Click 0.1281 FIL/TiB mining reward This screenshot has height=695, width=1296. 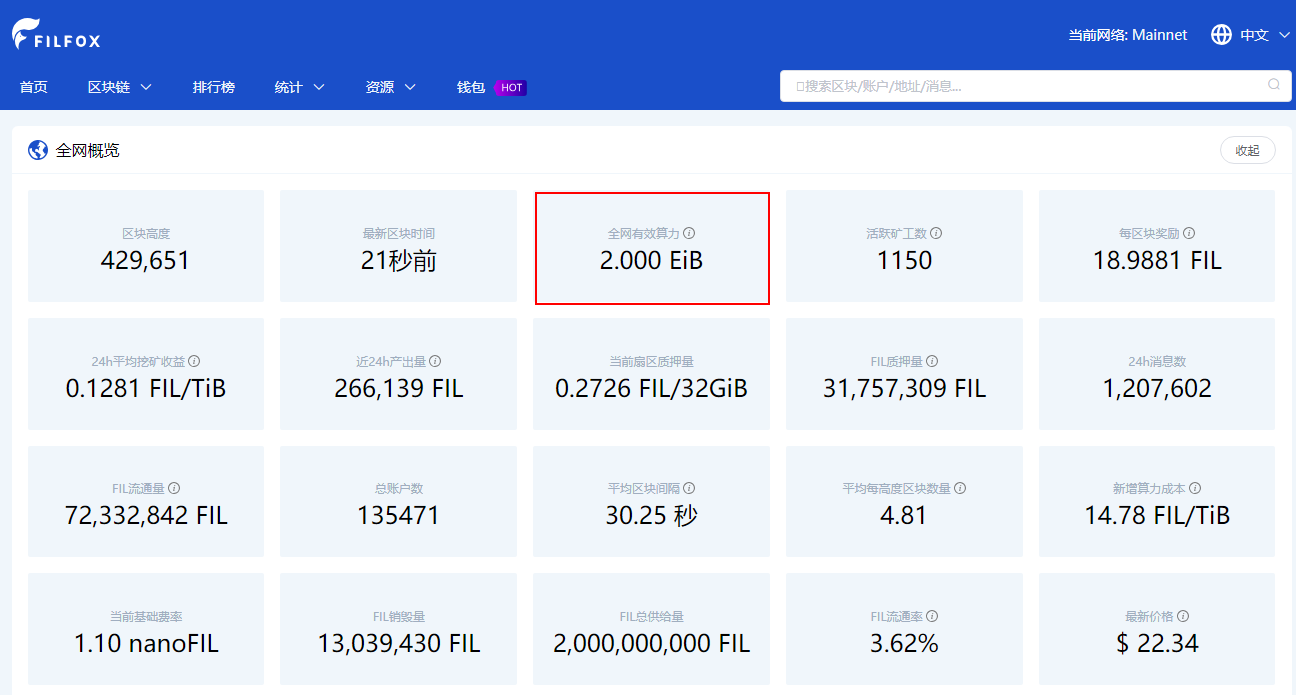146,389
